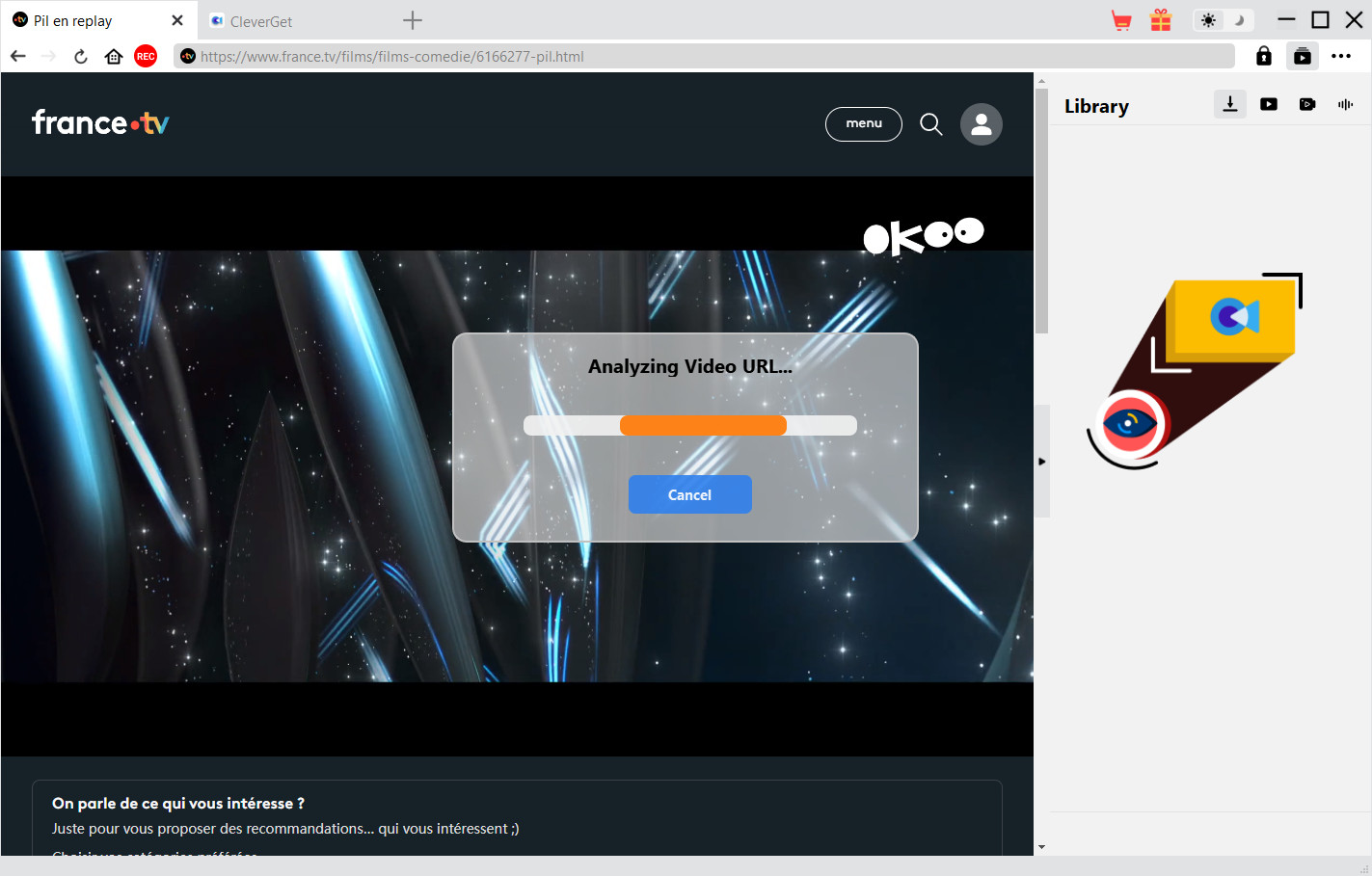This screenshot has height=876, width=1372.
Task: Click the page vertical scrollbar
Action: (1041, 212)
